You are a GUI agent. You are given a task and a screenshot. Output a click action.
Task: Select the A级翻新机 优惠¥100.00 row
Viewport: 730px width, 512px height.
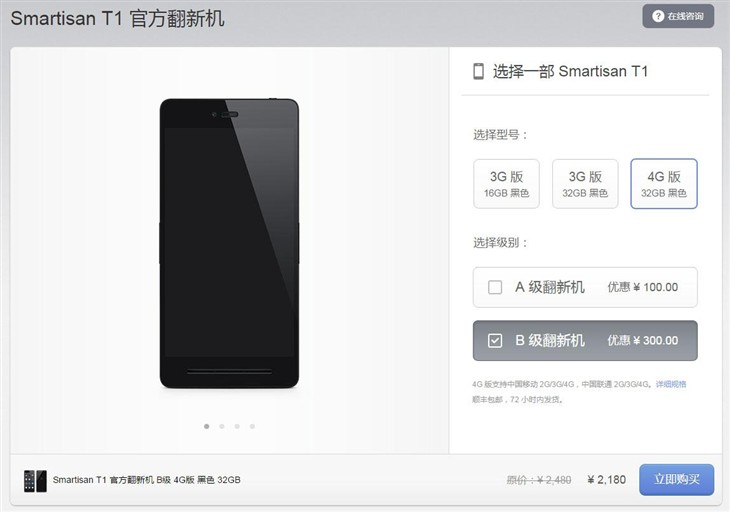[x=585, y=287]
